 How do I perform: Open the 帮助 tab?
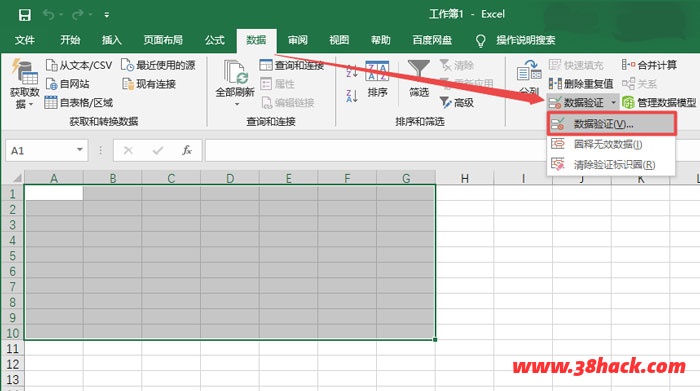point(380,40)
